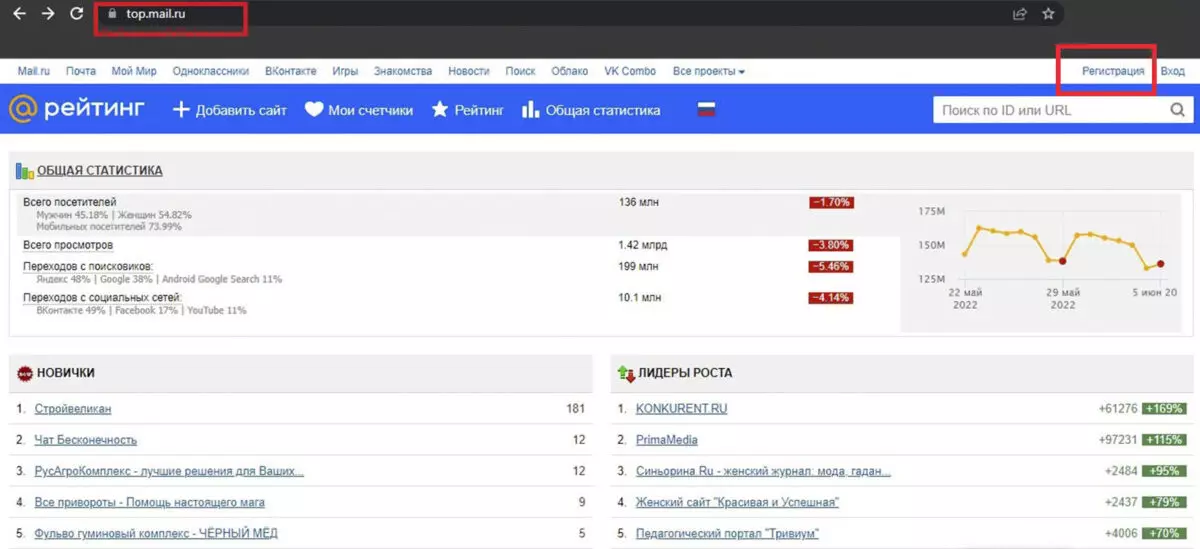Open the @ Рейтинг logo
This screenshot has width=1200, height=549.
pos(77,109)
